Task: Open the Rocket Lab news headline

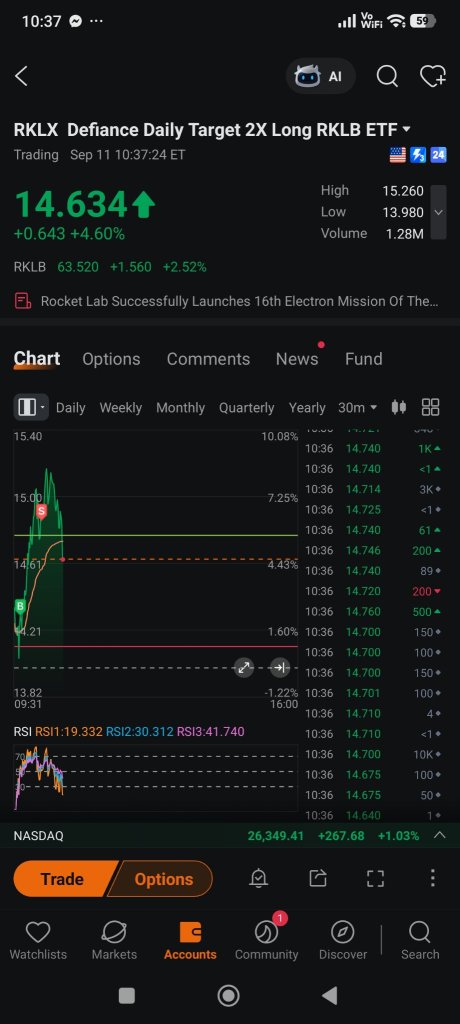Action: click(x=239, y=301)
